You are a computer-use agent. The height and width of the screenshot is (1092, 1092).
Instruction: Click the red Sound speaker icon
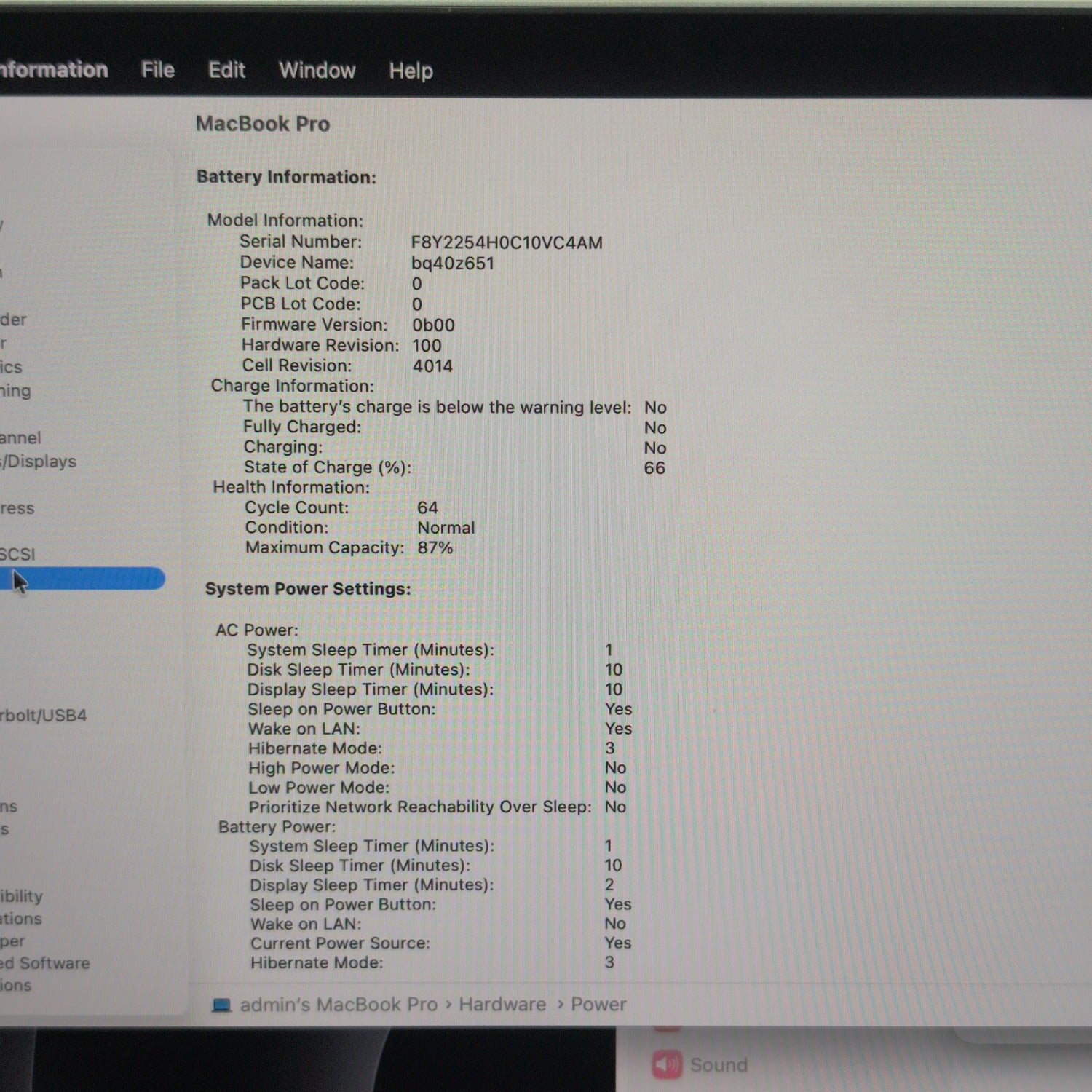pos(667,1064)
